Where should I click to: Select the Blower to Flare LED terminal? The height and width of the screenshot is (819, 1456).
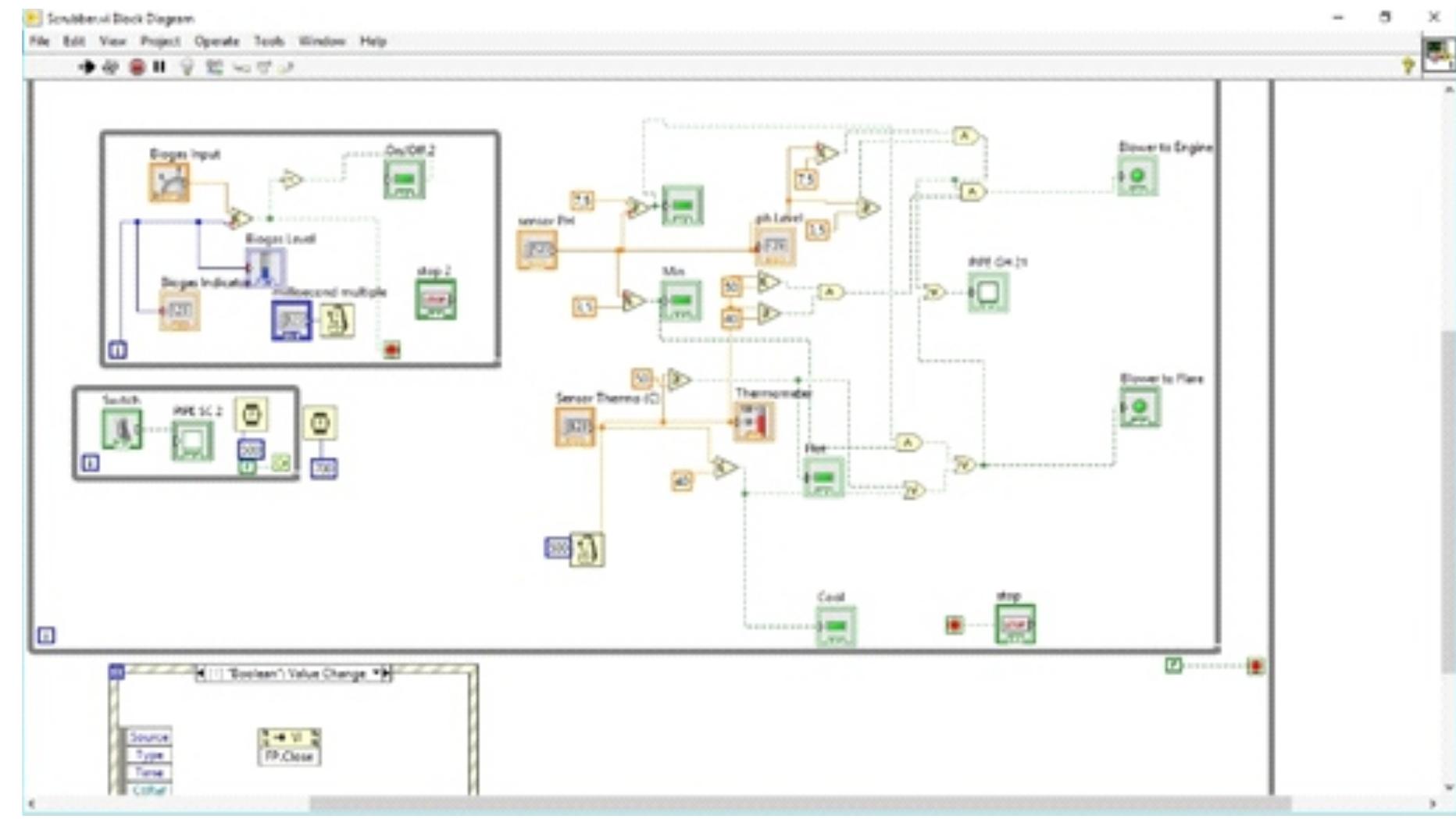1140,407
